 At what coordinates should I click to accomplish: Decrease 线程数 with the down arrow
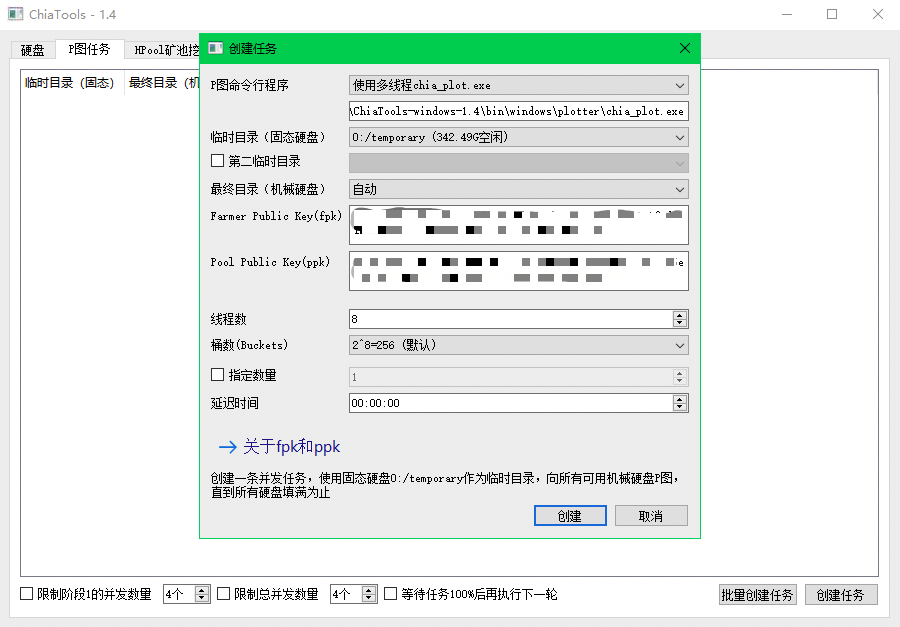[680, 323]
